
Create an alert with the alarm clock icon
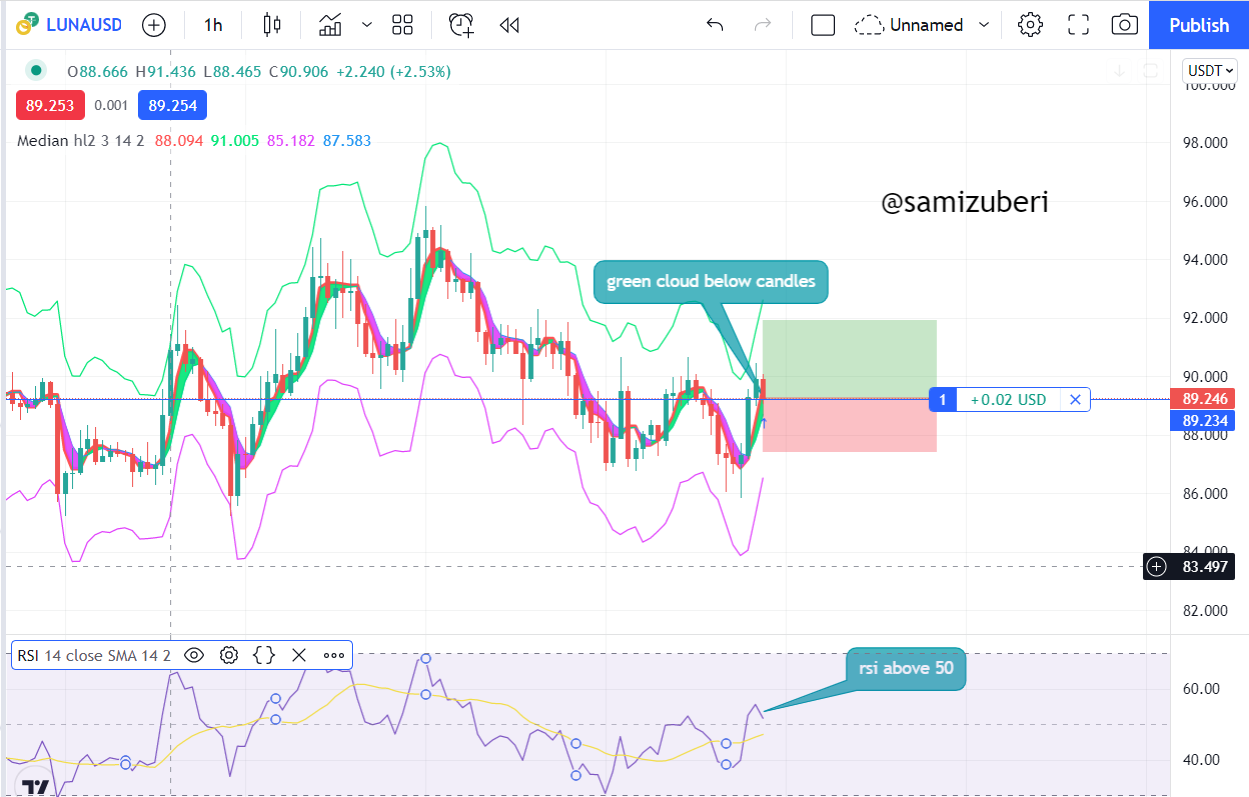461,25
